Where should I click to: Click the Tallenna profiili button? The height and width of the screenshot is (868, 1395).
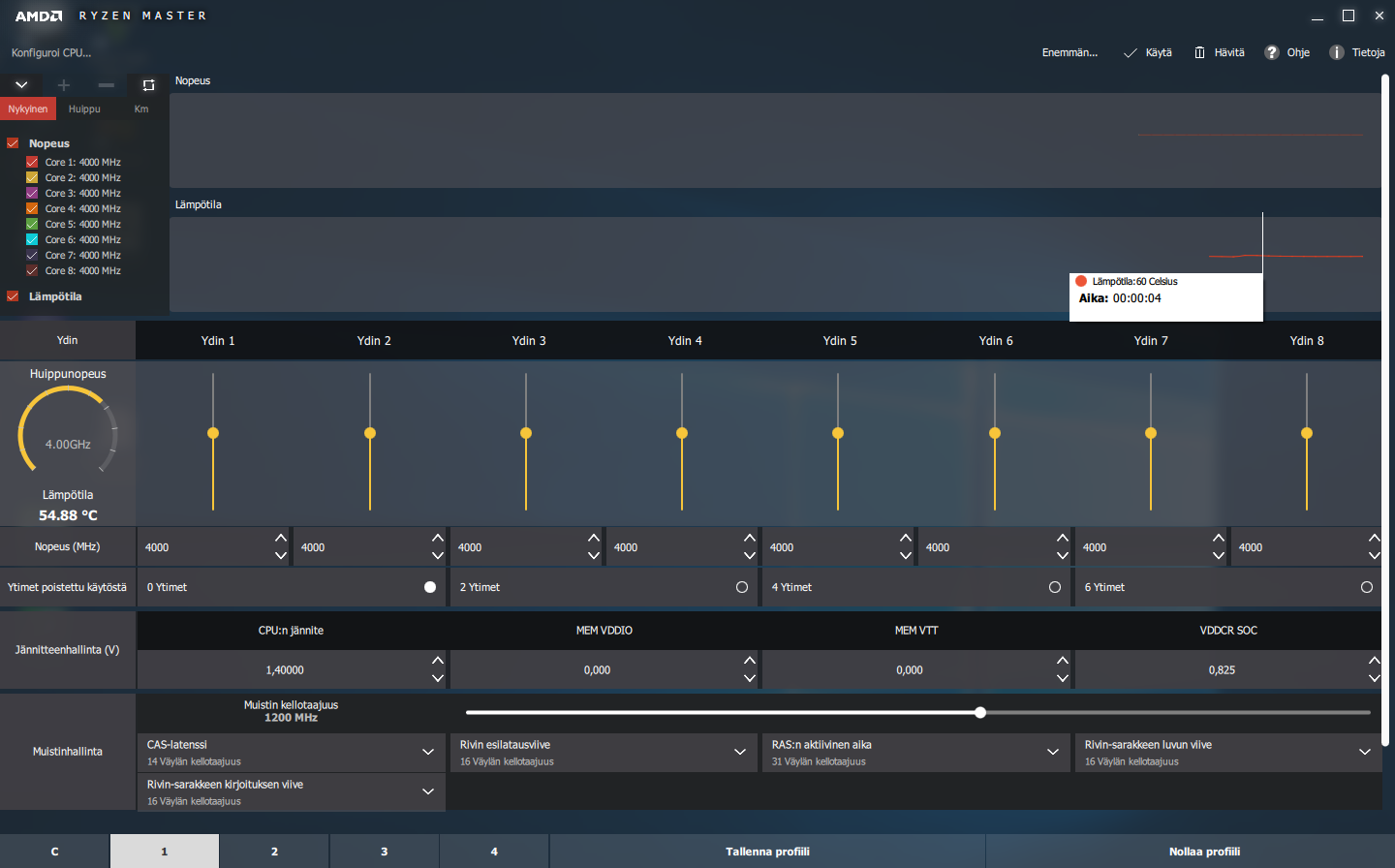(767, 852)
